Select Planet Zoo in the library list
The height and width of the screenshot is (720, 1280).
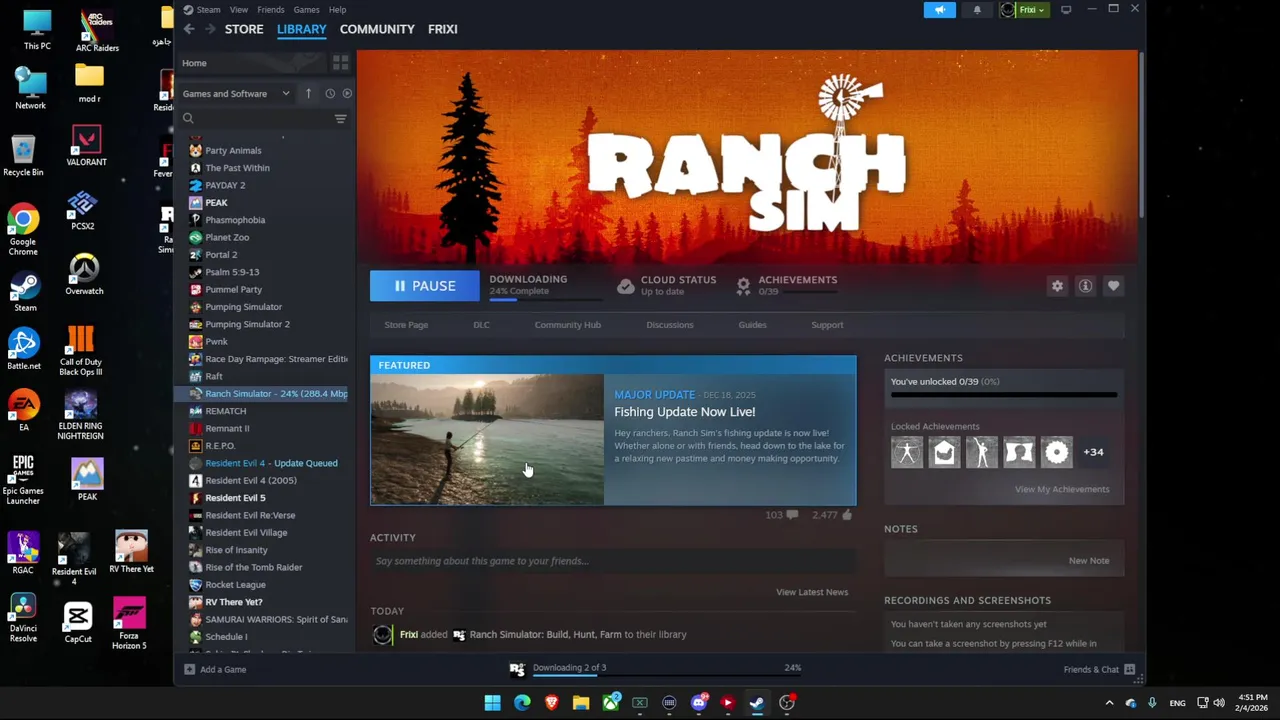click(227, 237)
